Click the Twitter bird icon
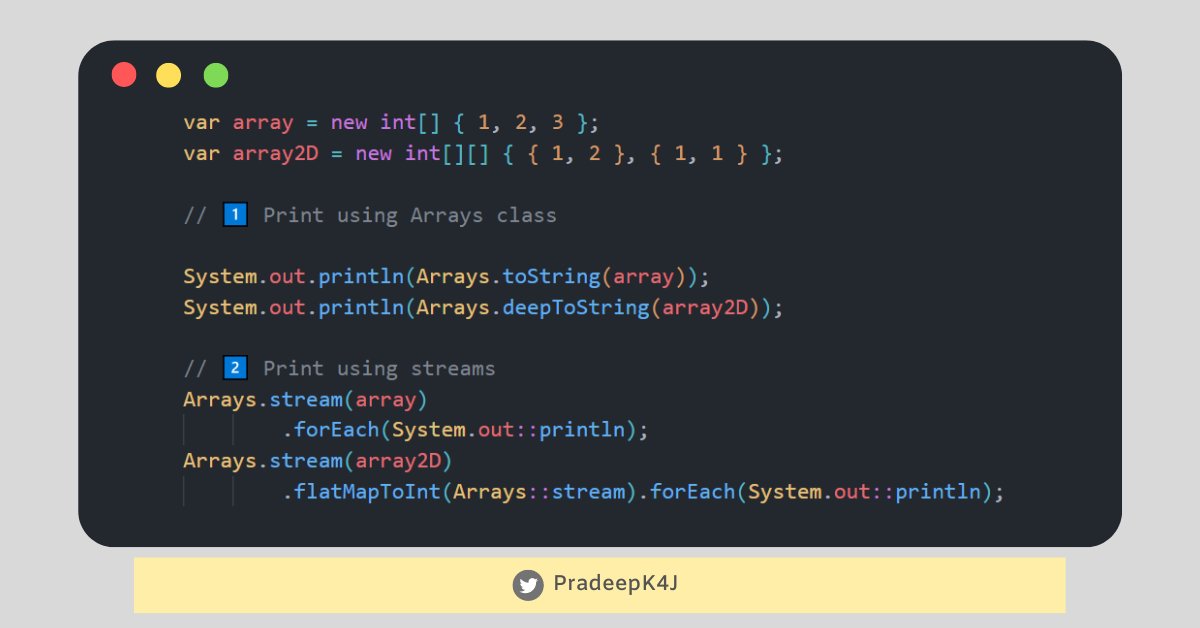Image resolution: width=1200 pixels, height=628 pixels. [x=527, y=585]
